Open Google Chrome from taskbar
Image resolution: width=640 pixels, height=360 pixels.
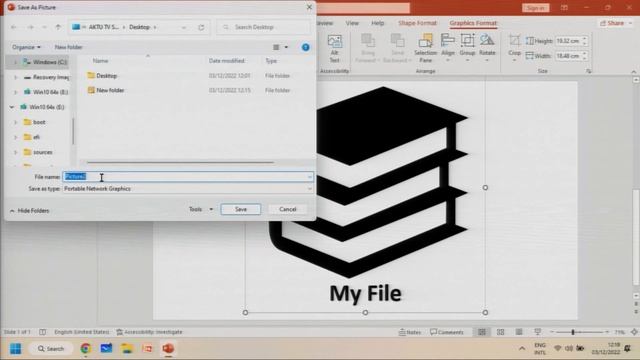click(86, 349)
